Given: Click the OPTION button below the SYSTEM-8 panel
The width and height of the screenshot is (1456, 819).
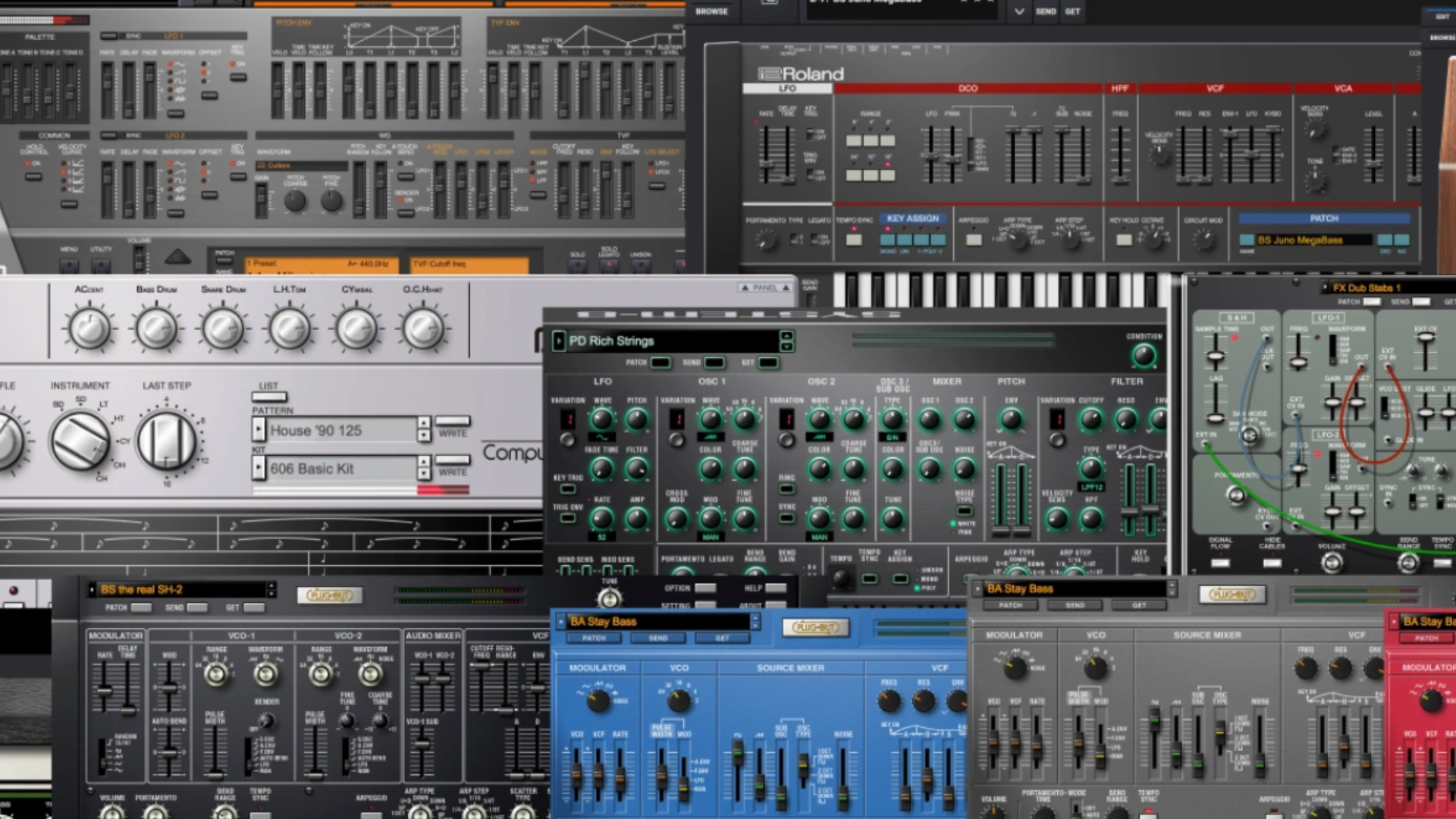Looking at the screenshot, I should coord(704,588).
